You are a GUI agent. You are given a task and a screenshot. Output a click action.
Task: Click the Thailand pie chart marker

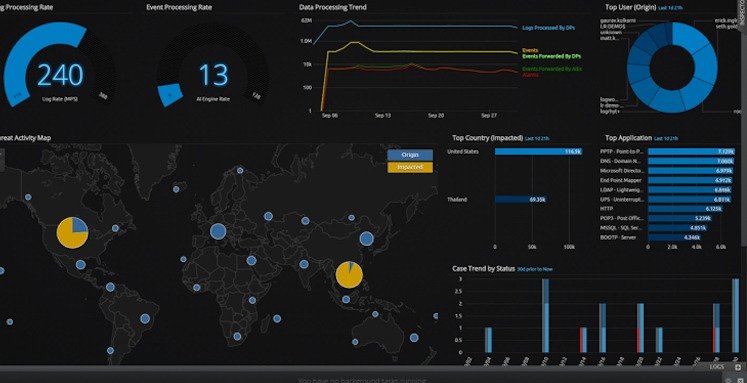pyautogui.click(x=349, y=275)
